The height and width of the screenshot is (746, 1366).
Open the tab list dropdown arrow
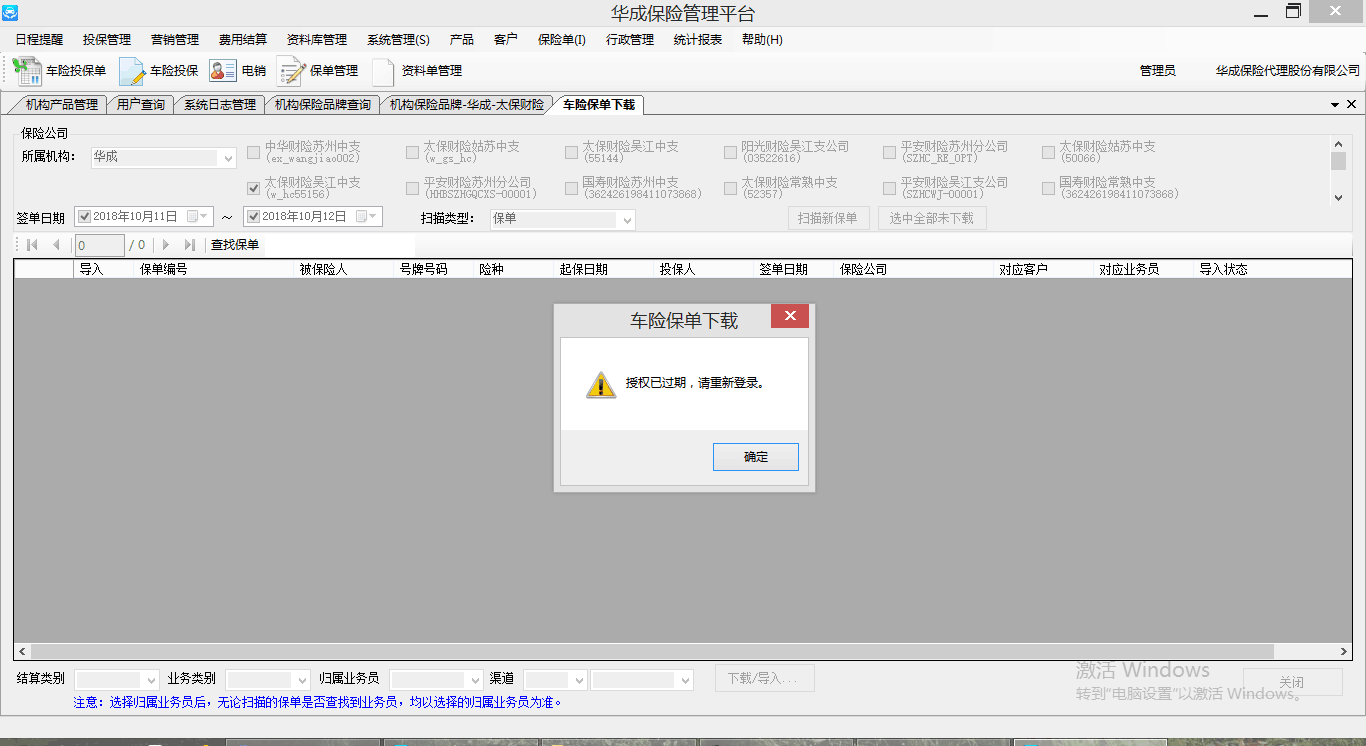pyautogui.click(x=1335, y=105)
